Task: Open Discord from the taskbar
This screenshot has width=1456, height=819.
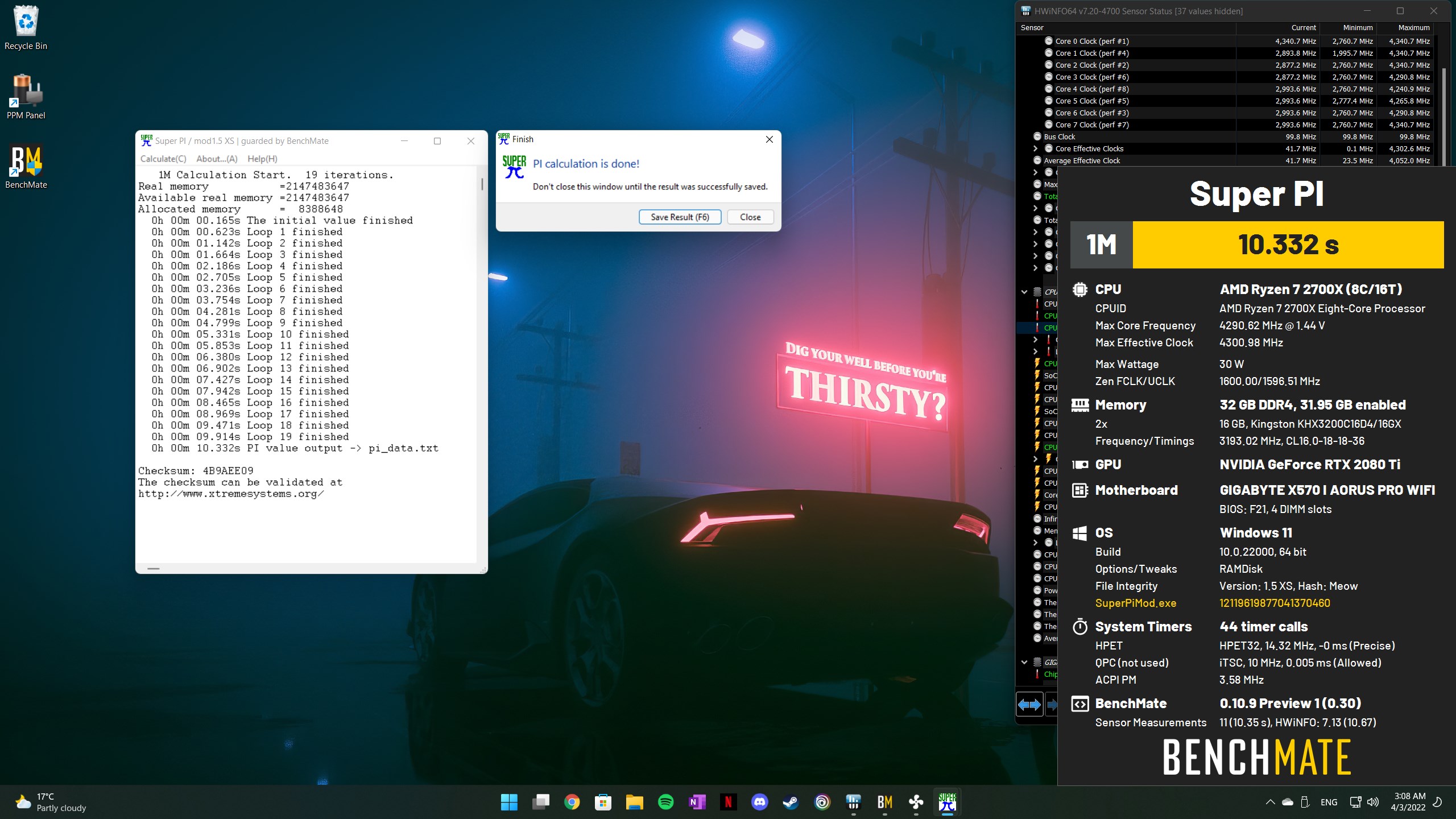Action: click(759, 802)
